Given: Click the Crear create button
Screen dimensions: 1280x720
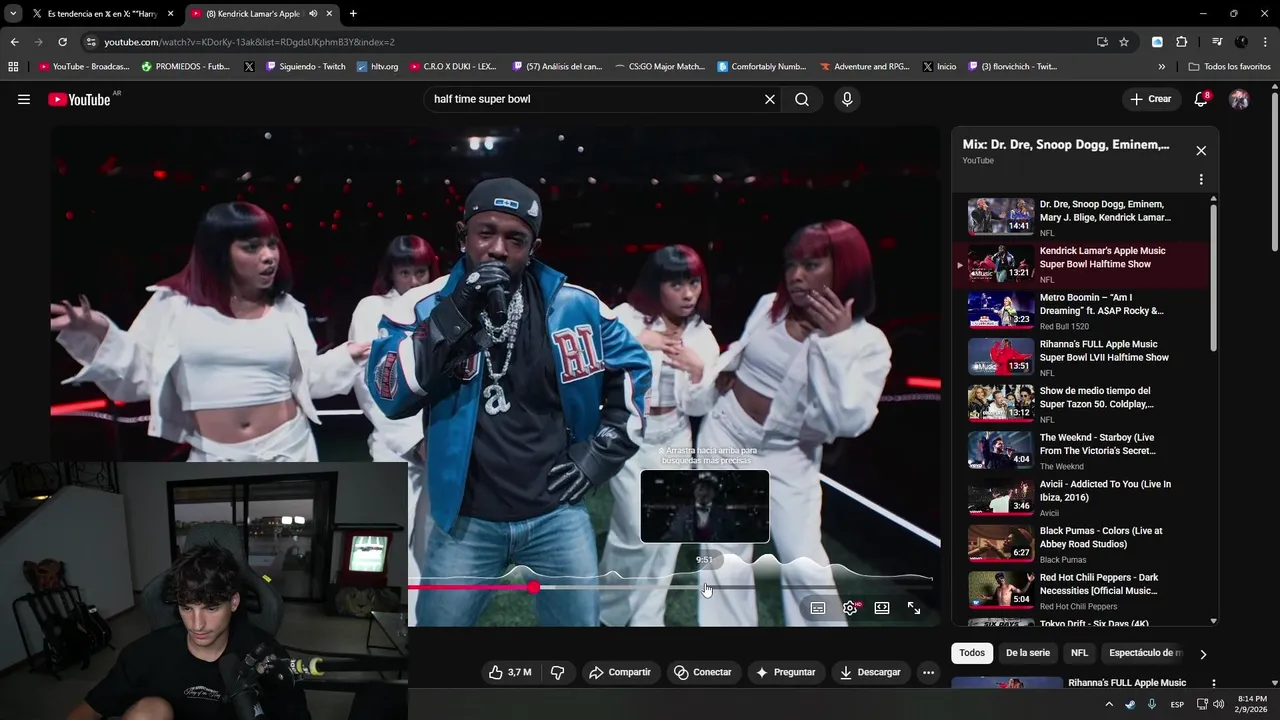Looking at the screenshot, I should pos(1151,99).
